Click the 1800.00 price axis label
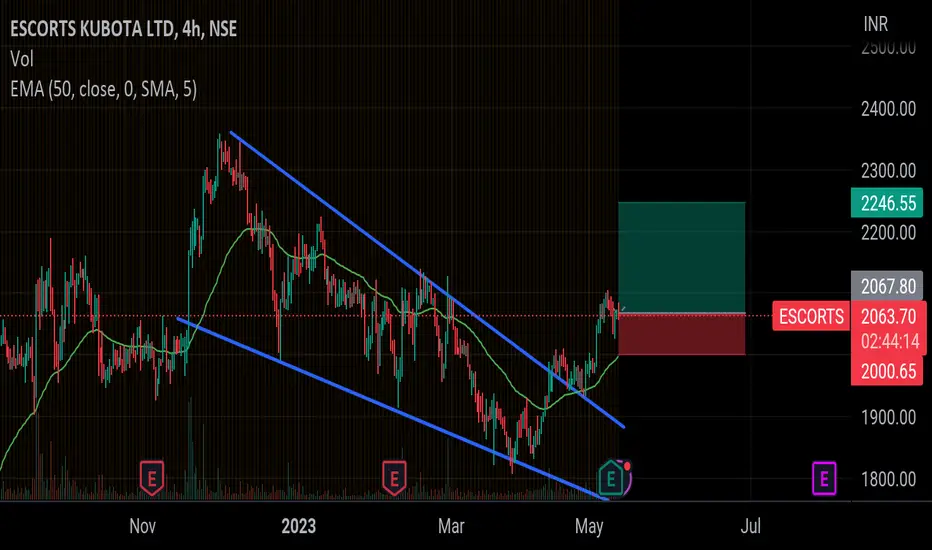This screenshot has width=932, height=550. [x=888, y=479]
